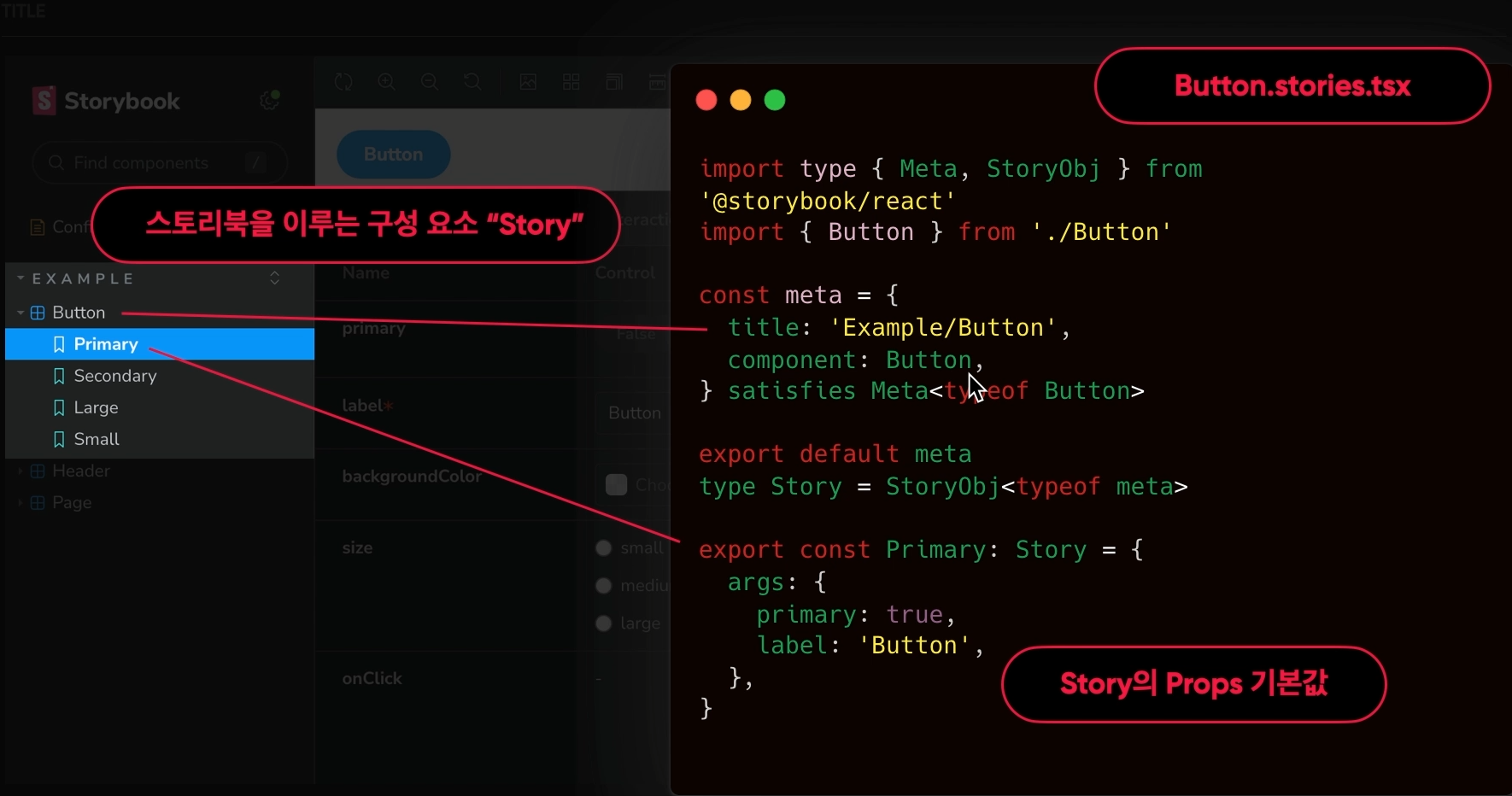The height and width of the screenshot is (796, 1512).
Task: Select the Primary story
Action: (160, 344)
